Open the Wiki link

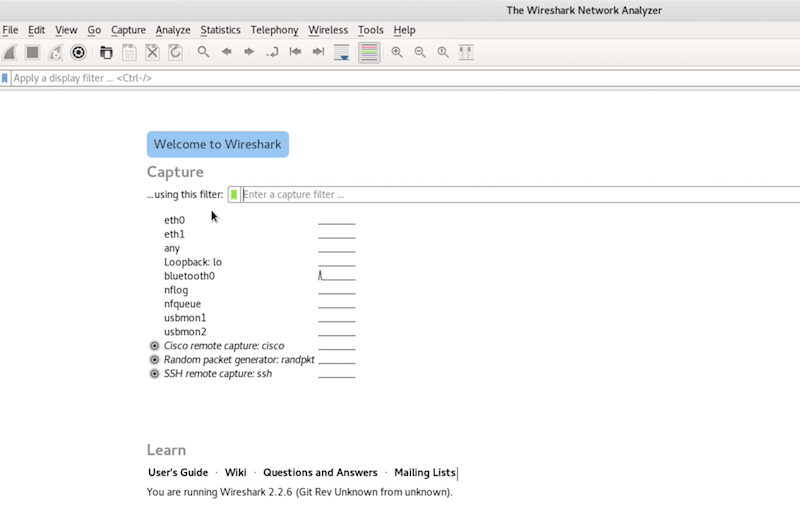(235, 473)
